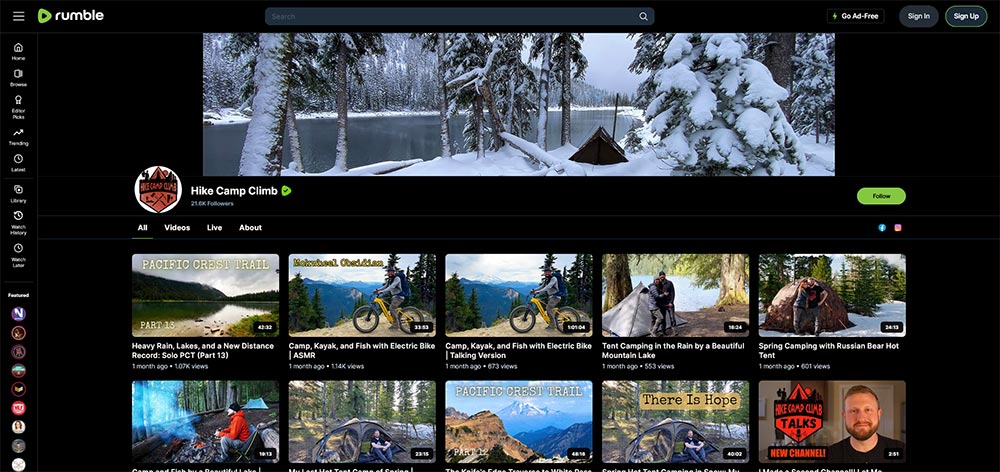Open the third featured channel avatar
This screenshot has width=1000, height=472.
18,351
